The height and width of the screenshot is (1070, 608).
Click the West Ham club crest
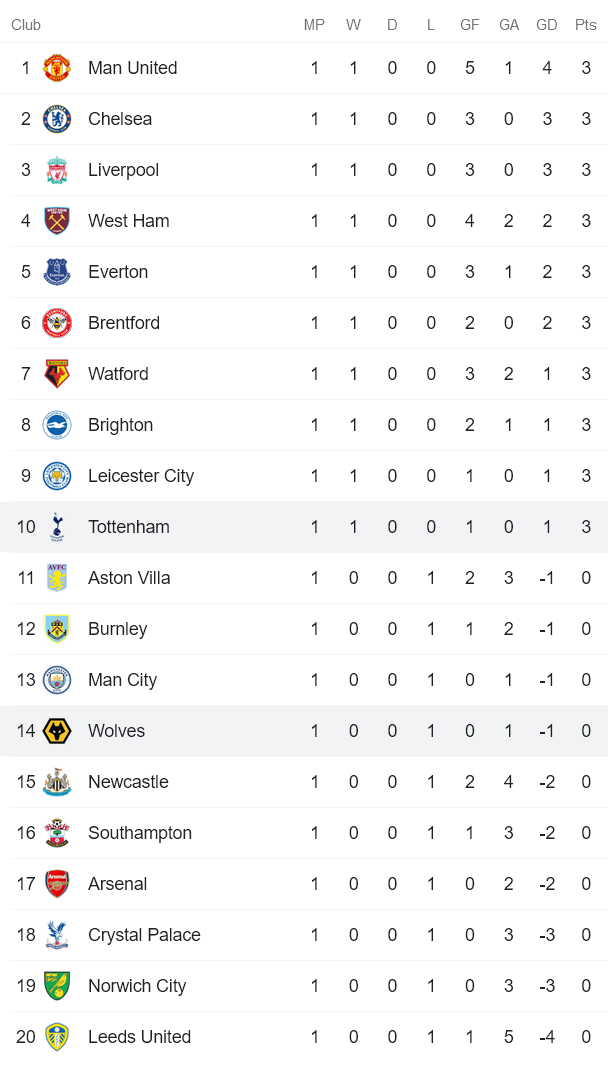pos(57,221)
